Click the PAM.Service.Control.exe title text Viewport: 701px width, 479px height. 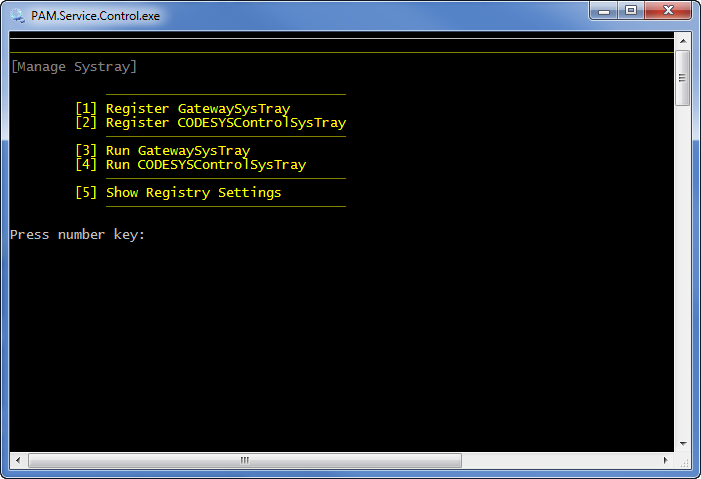click(95, 16)
